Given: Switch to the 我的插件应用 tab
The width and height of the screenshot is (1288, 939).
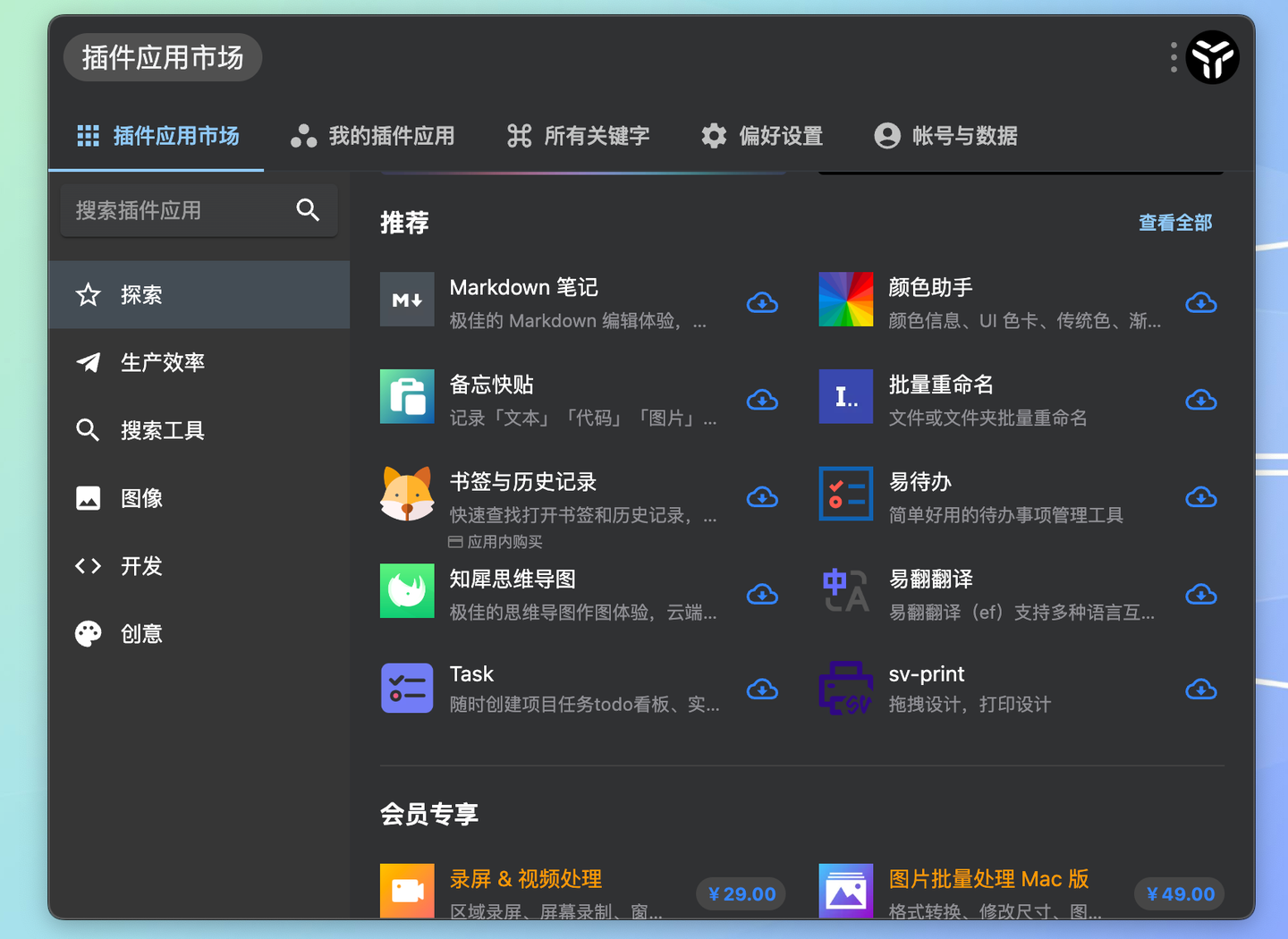Looking at the screenshot, I should point(373,136).
